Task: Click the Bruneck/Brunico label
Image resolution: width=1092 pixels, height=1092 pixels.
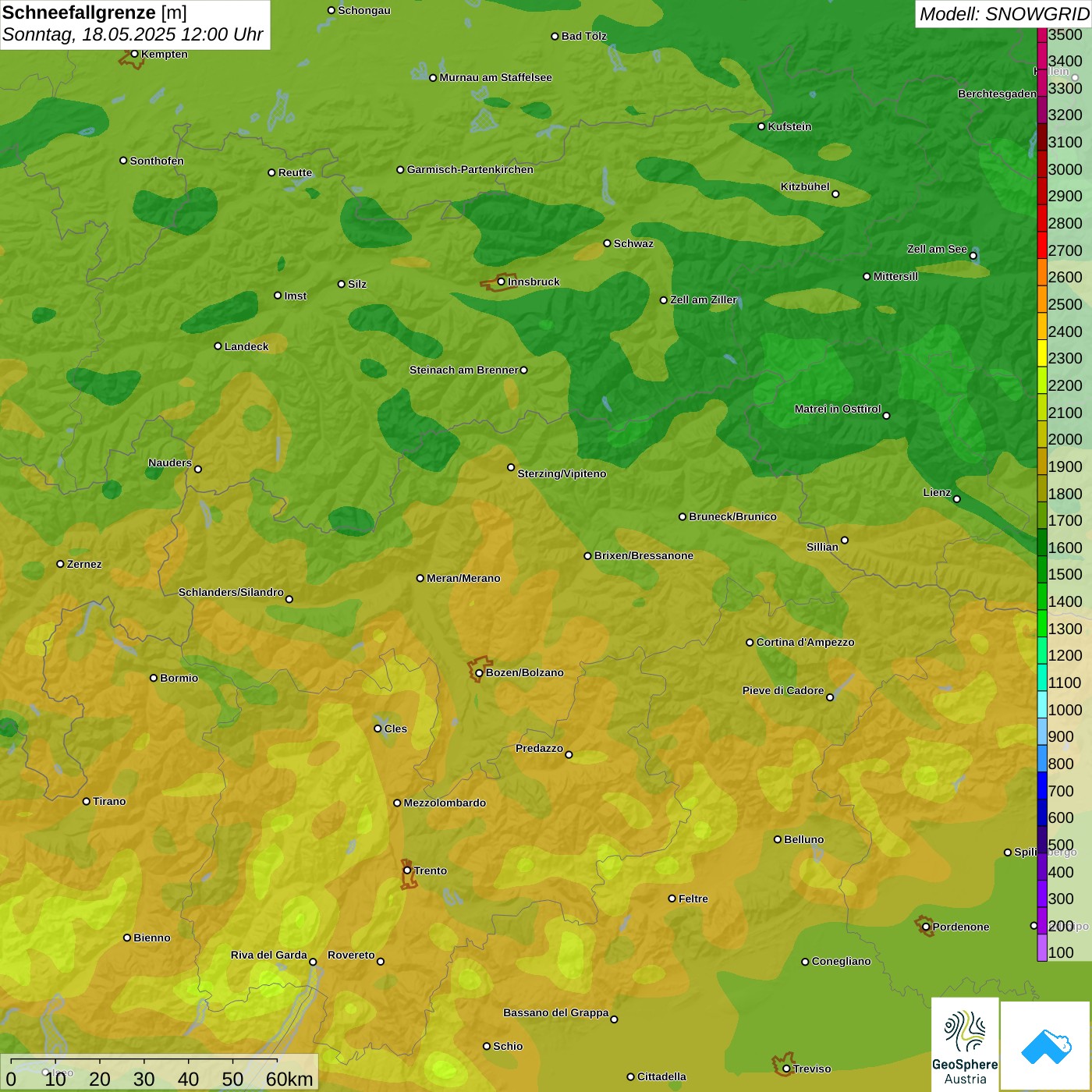Action: point(732,516)
